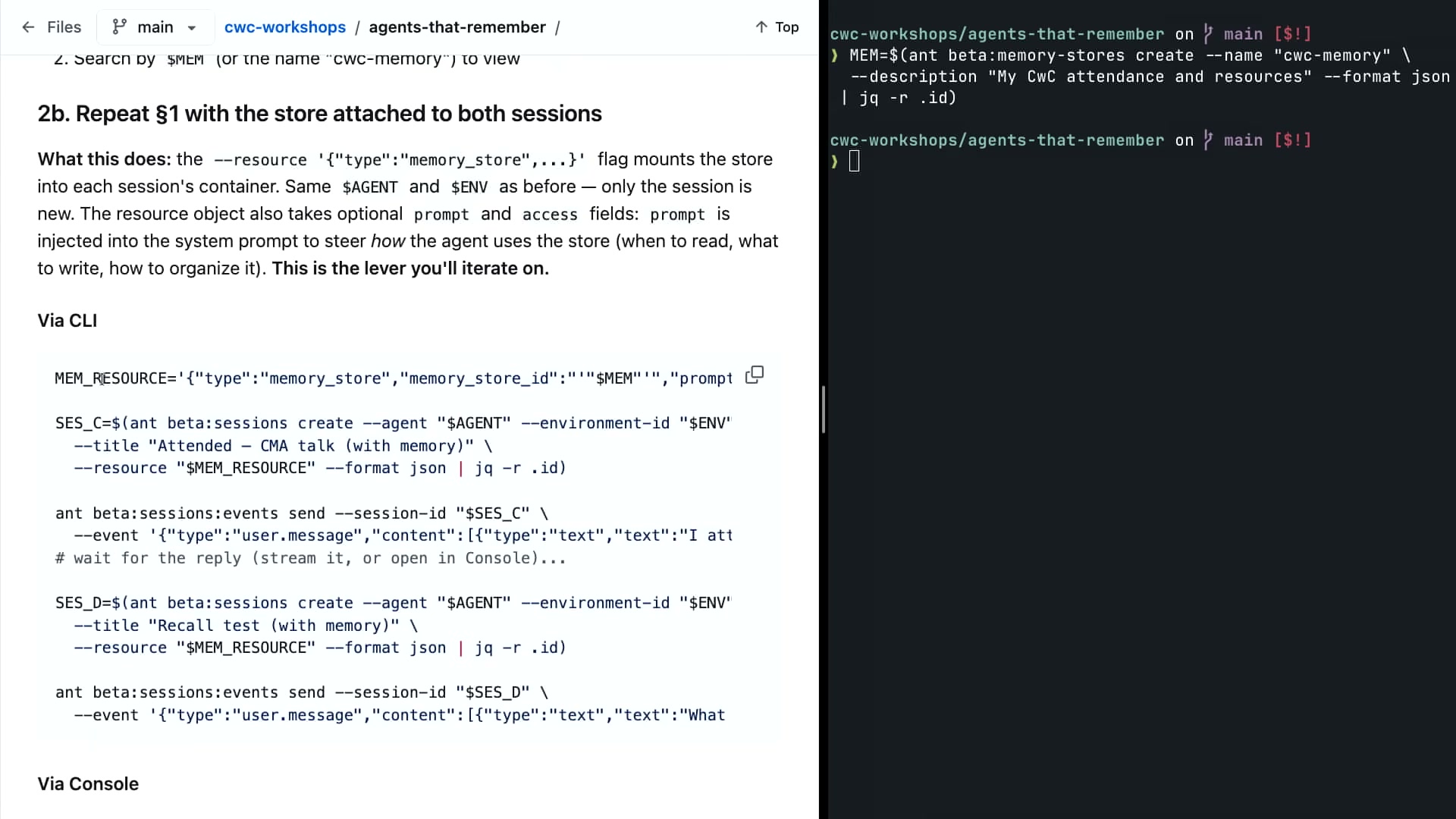Click the terminal prompt cursor
Screen dimensions: 1456x819
[854, 162]
